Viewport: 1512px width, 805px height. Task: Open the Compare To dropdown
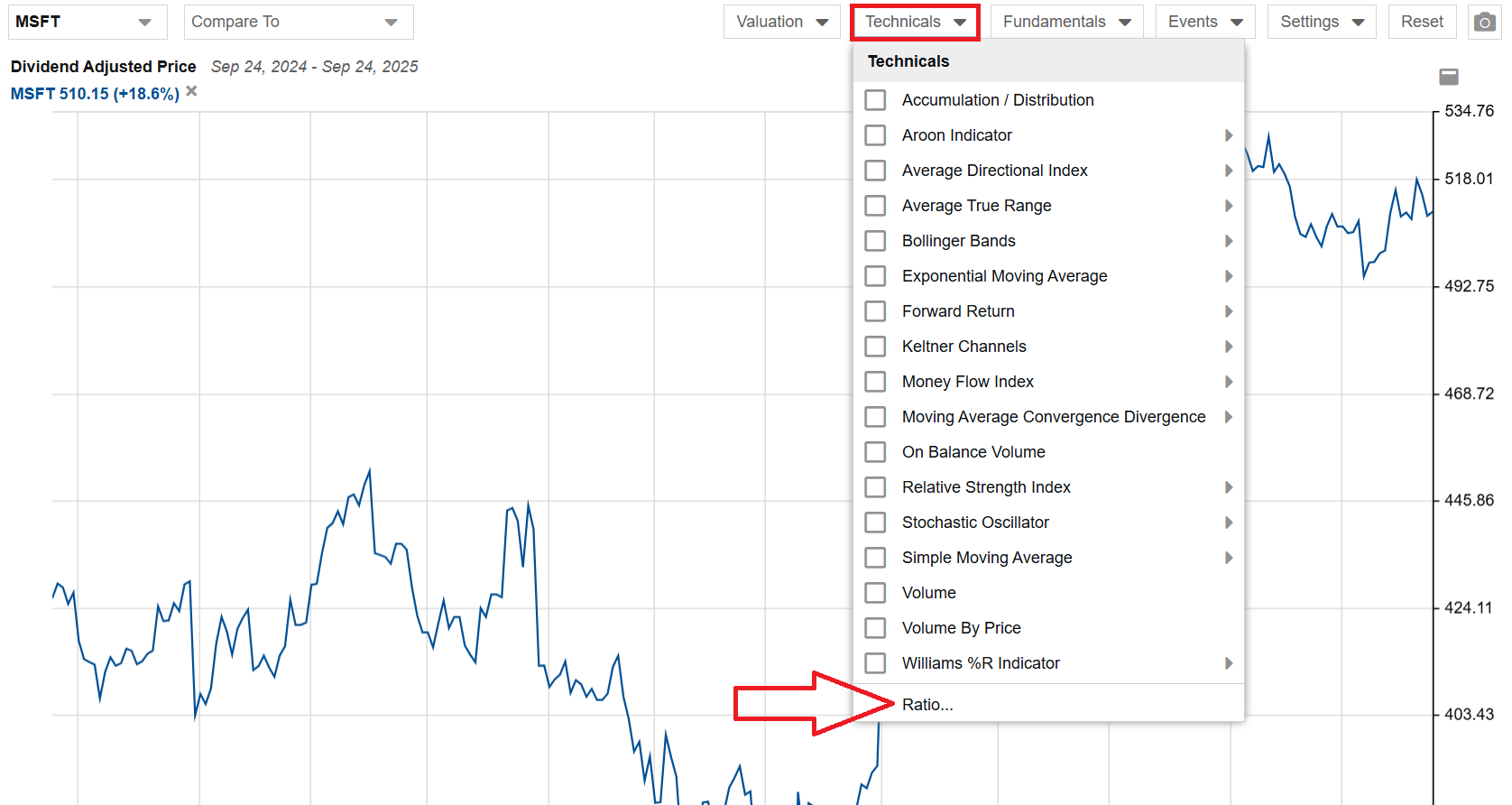click(x=298, y=22)
